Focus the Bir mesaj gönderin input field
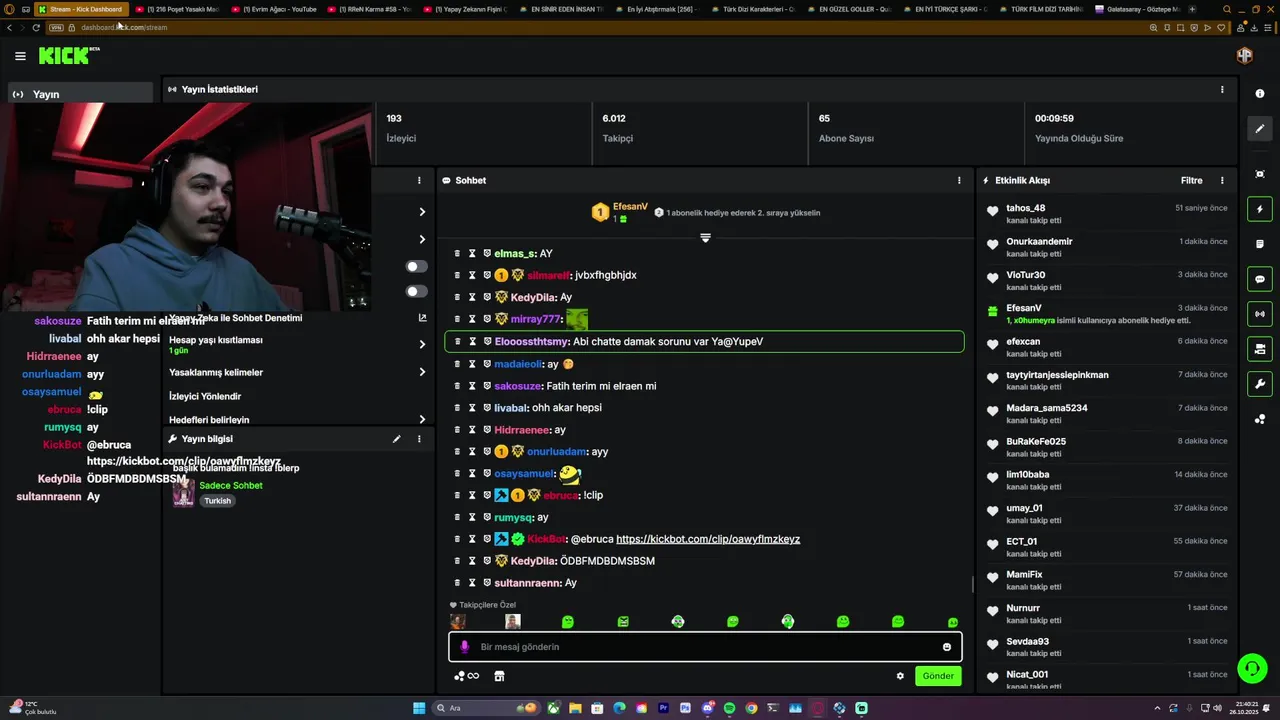1280x720 pixels. [x=705, y=647]
